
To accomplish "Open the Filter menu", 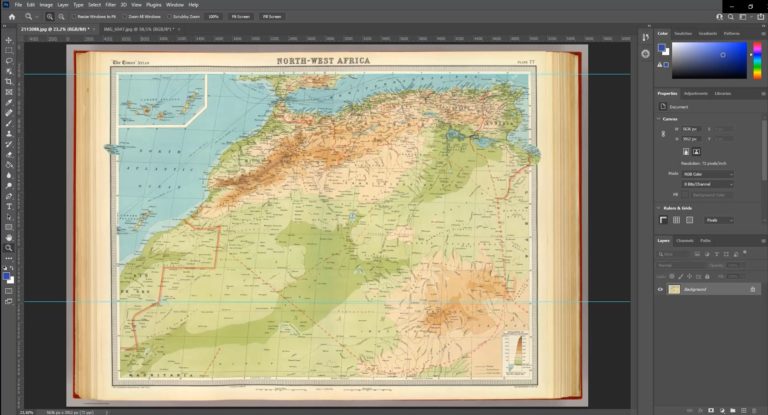I will click(x=111, y=5).
